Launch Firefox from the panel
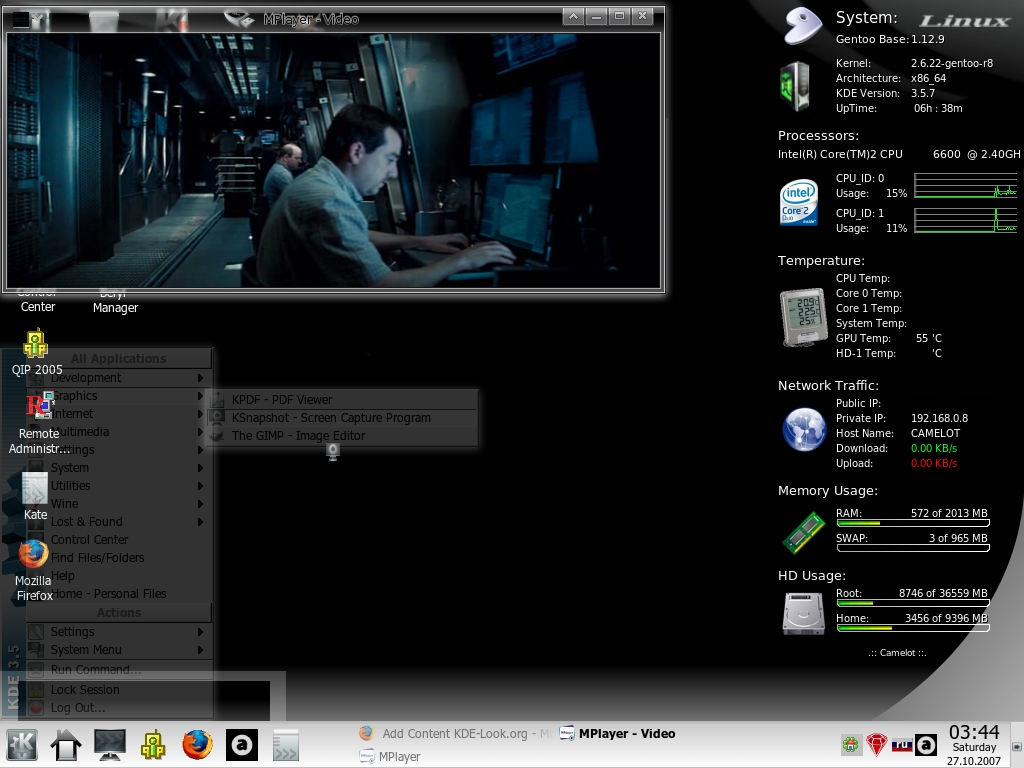1024x768 pixels. [x=197, y=745]
